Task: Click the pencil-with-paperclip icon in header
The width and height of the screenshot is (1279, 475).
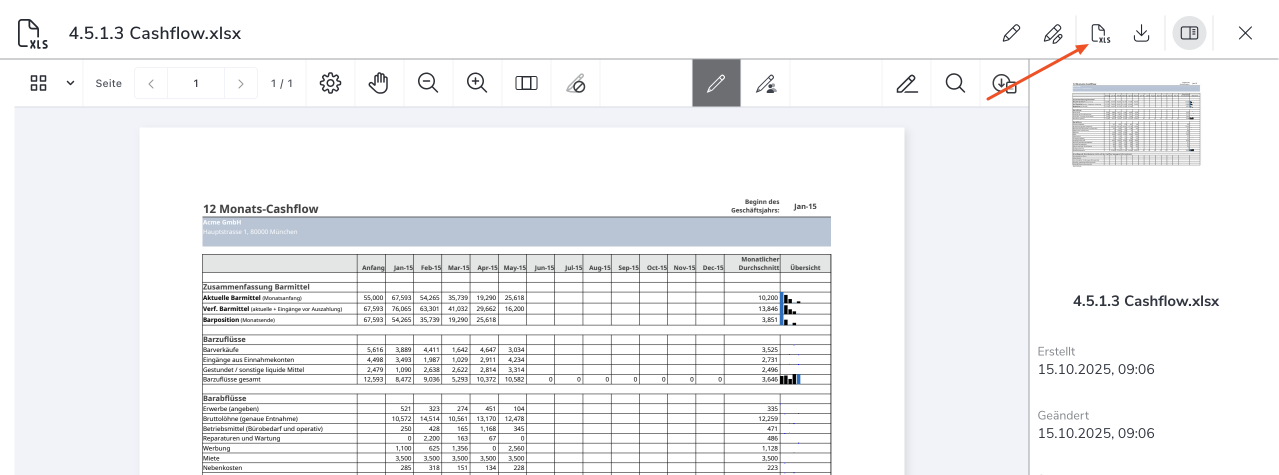Action: click(x=1053, y=33)
